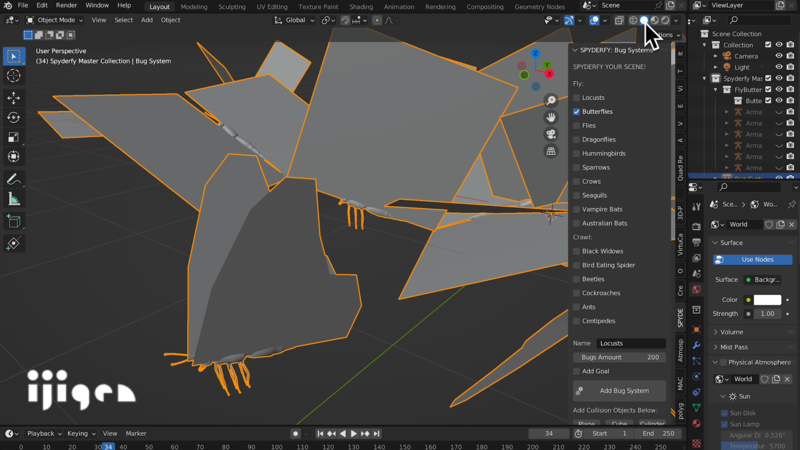Select the Measure tool
This screenshot has width=800, height=450.
14,199
